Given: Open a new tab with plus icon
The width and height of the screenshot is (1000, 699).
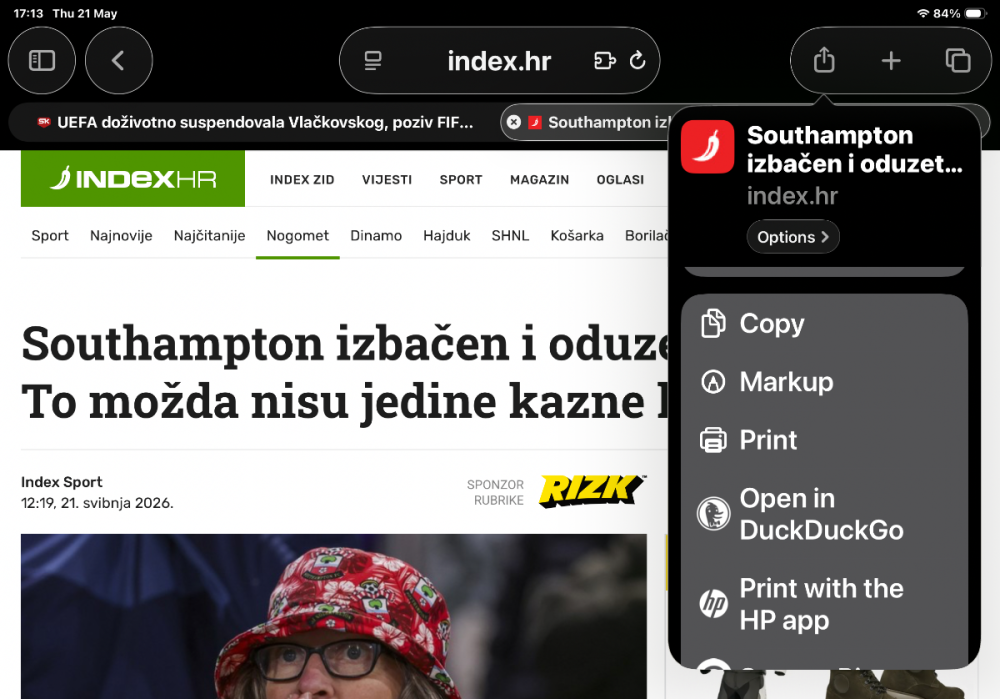Looking at the screenshot, I should pos(891,61).
